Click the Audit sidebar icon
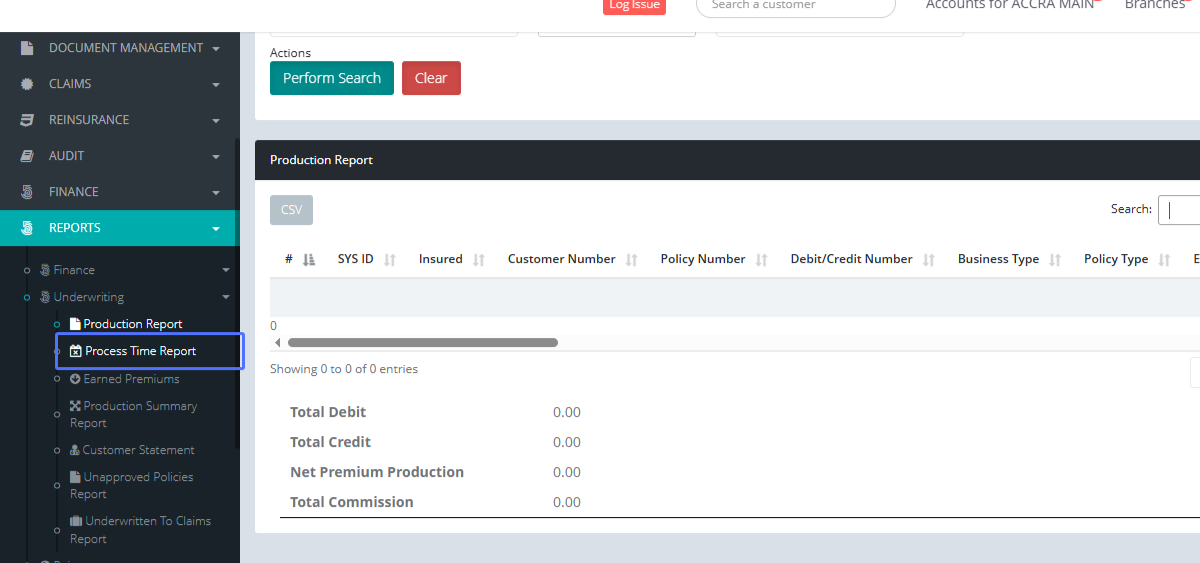This screenshot has height=563, width=1200. tap(27, 156)
